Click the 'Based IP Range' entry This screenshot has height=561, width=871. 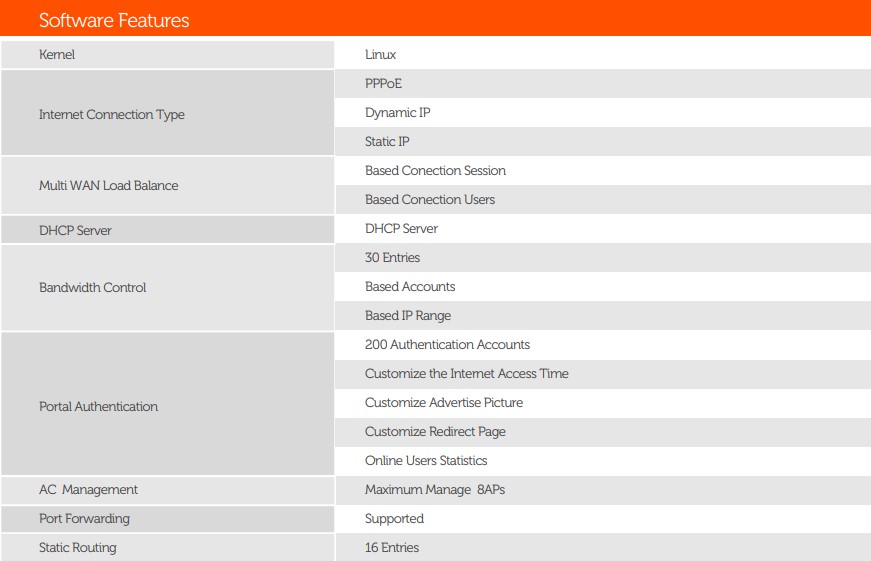(408, 316)
